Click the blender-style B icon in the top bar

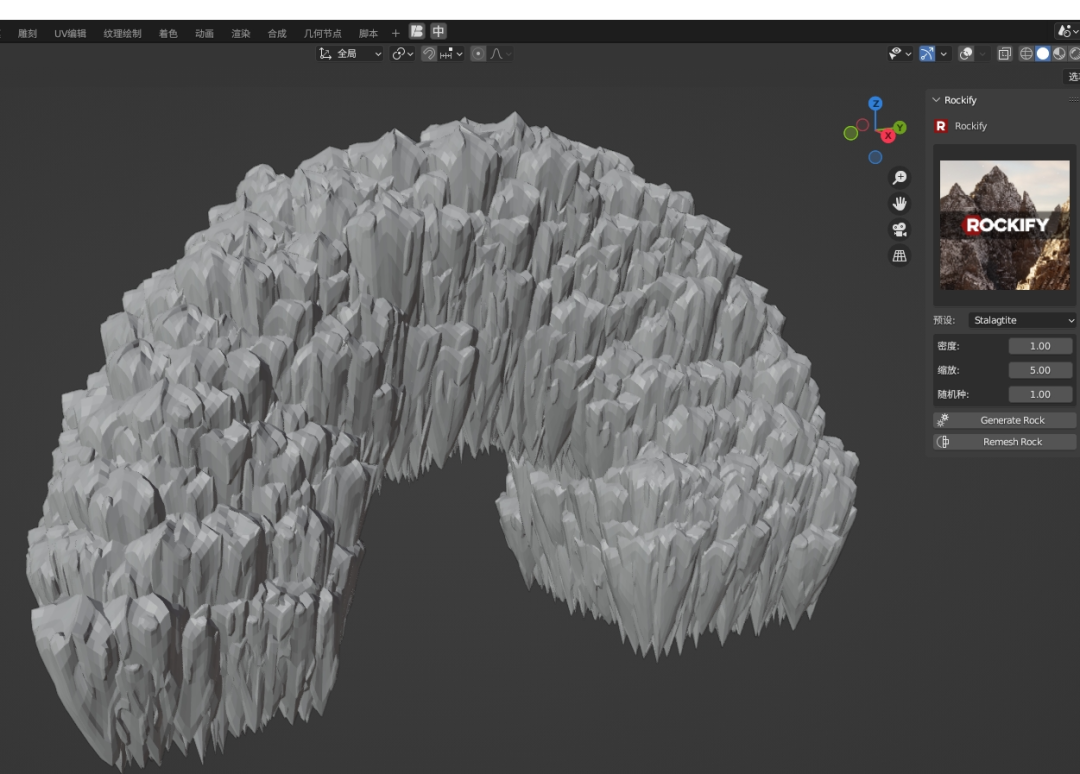pyautogui.click(x=417, y=32)
